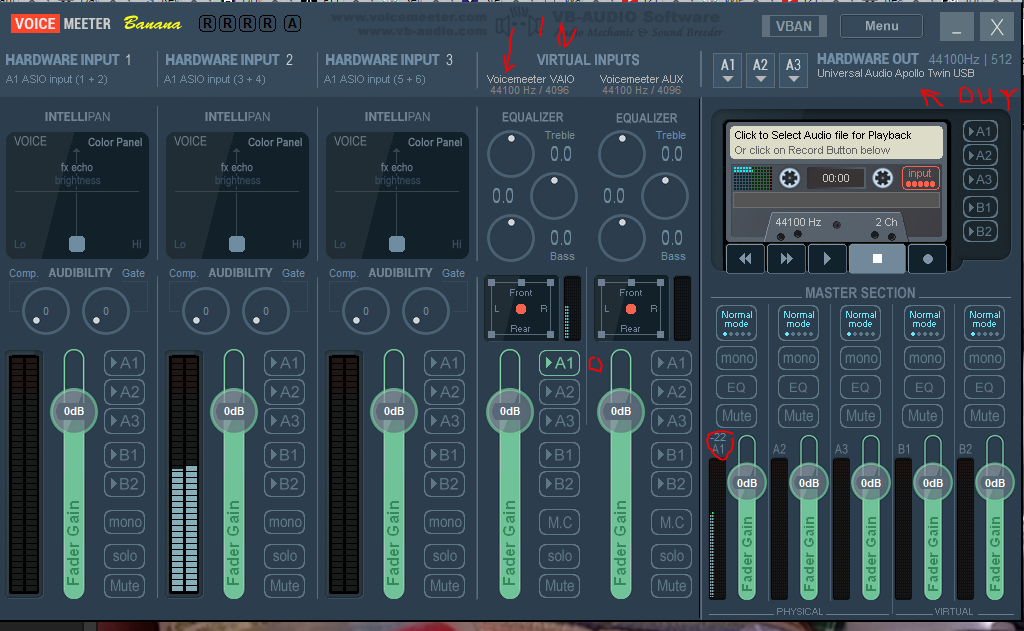Open the Menu button
This screenshot has height=631, width=1024.
tap(882, 26)
